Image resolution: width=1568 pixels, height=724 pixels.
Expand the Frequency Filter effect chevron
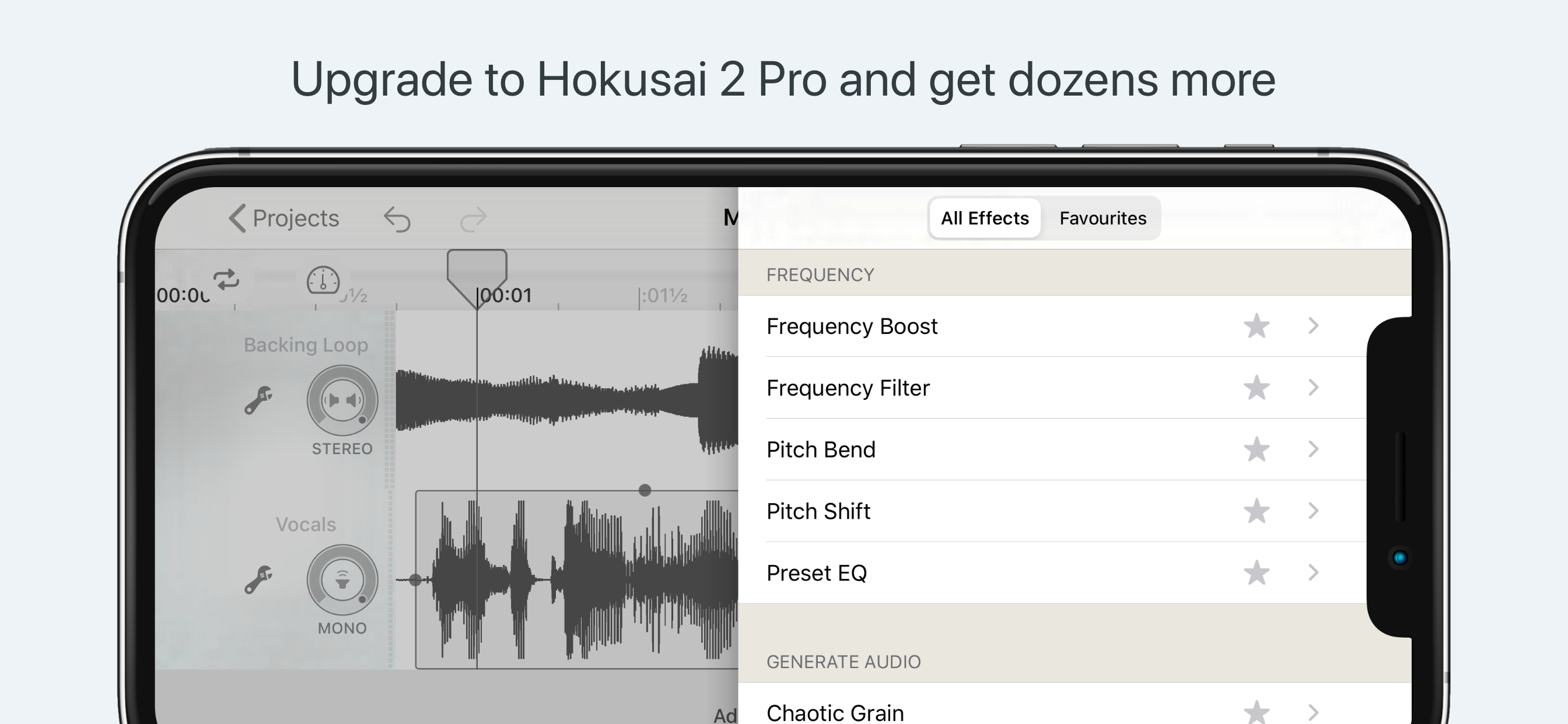coord(1314,388)
